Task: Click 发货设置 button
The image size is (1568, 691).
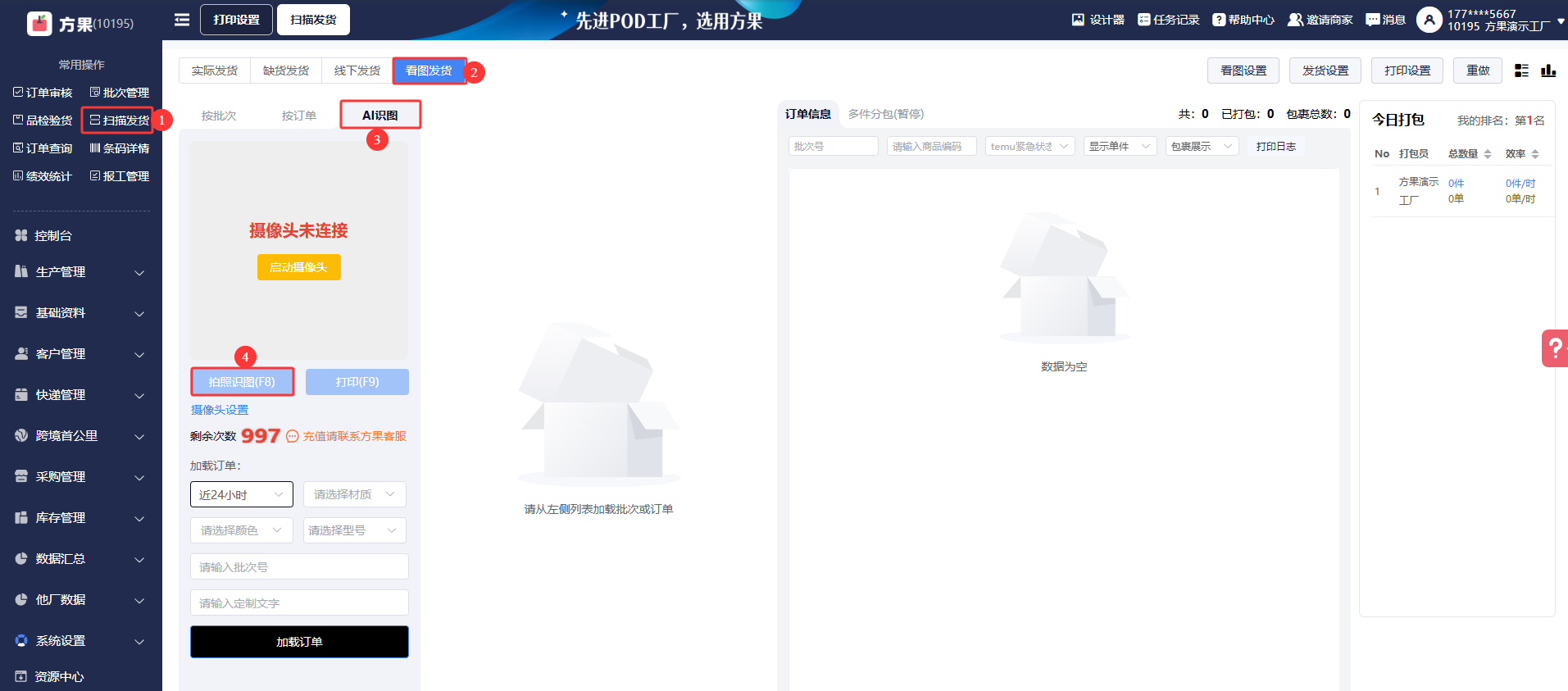Action: point(1325,70)
